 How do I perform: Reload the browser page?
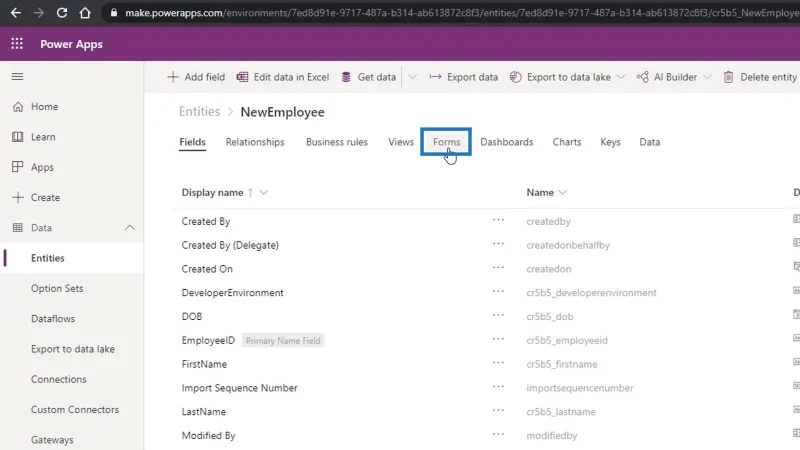click(x=62, y=13)
